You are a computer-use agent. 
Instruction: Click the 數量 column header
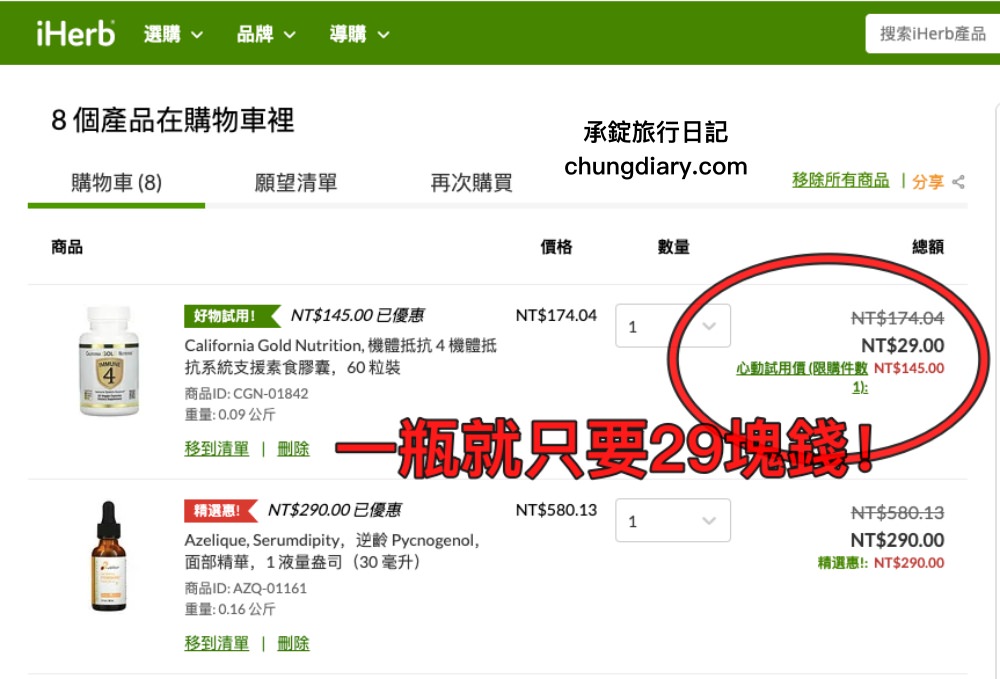tap(673, 247)
